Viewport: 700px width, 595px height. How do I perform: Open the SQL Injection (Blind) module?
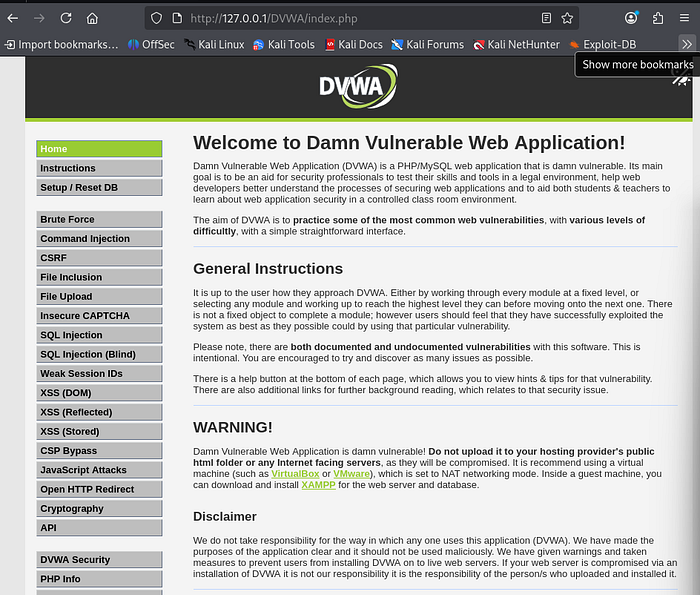tap(99, 354)
